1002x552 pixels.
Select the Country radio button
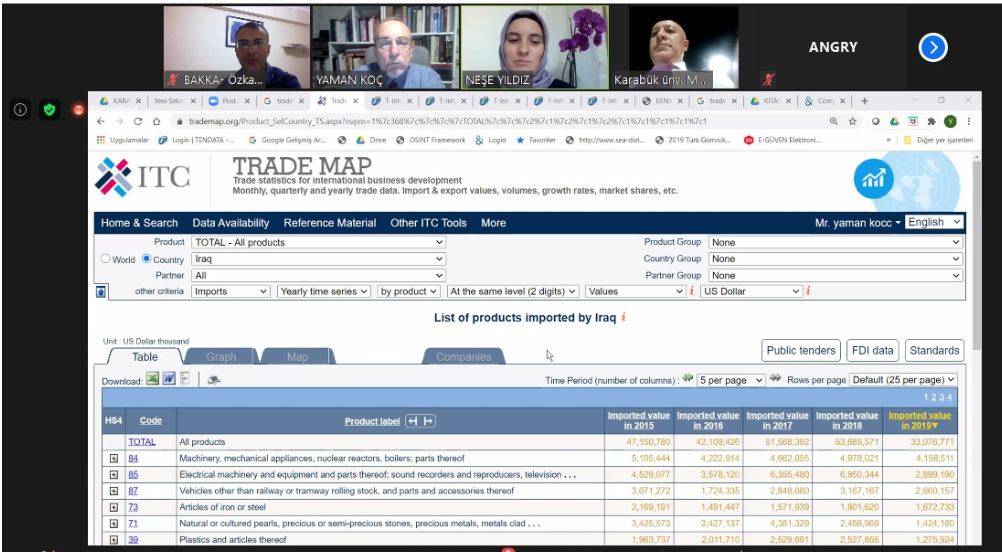click(146, 259)
